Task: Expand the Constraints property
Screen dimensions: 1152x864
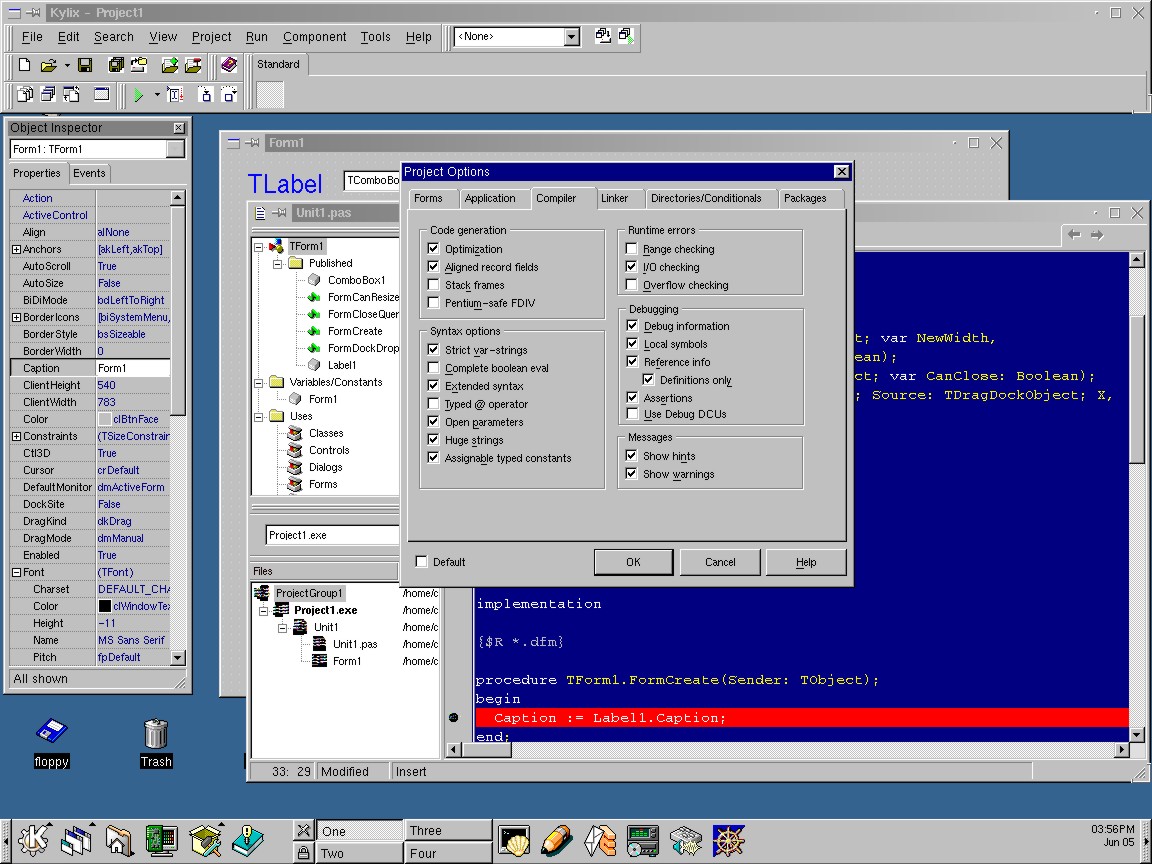Action: tap(16, 436)
